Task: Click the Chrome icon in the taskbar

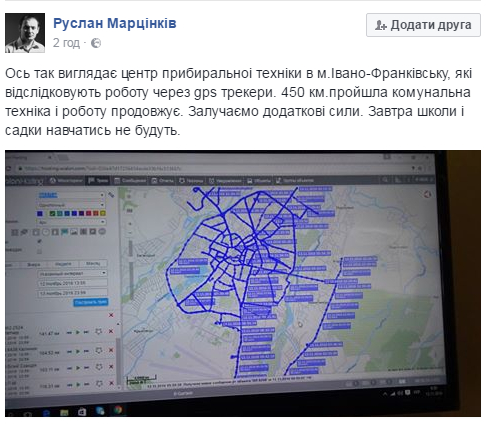Action: click(x=118, y=410)
